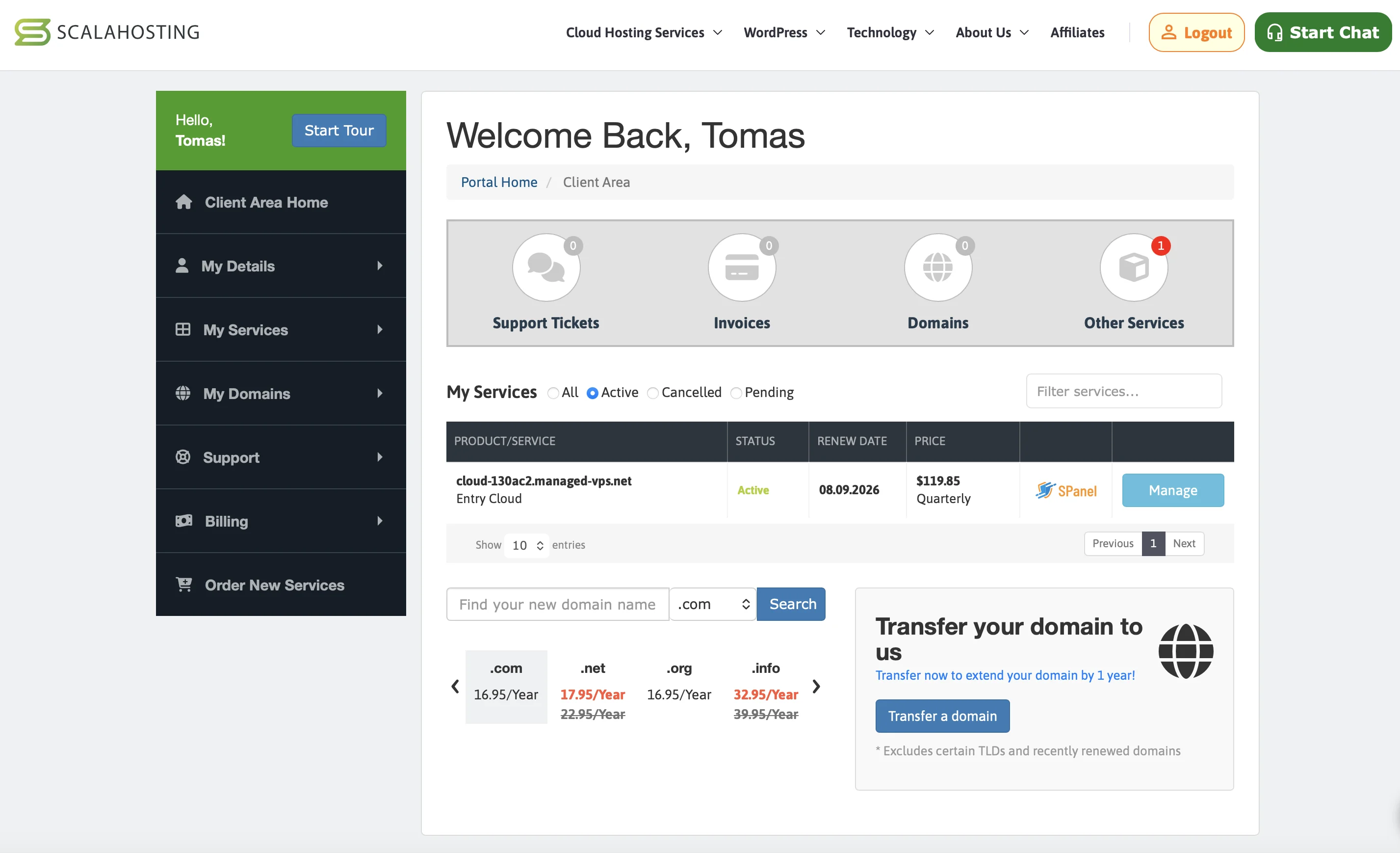Open the Support sidebar item

click(281, 456)
